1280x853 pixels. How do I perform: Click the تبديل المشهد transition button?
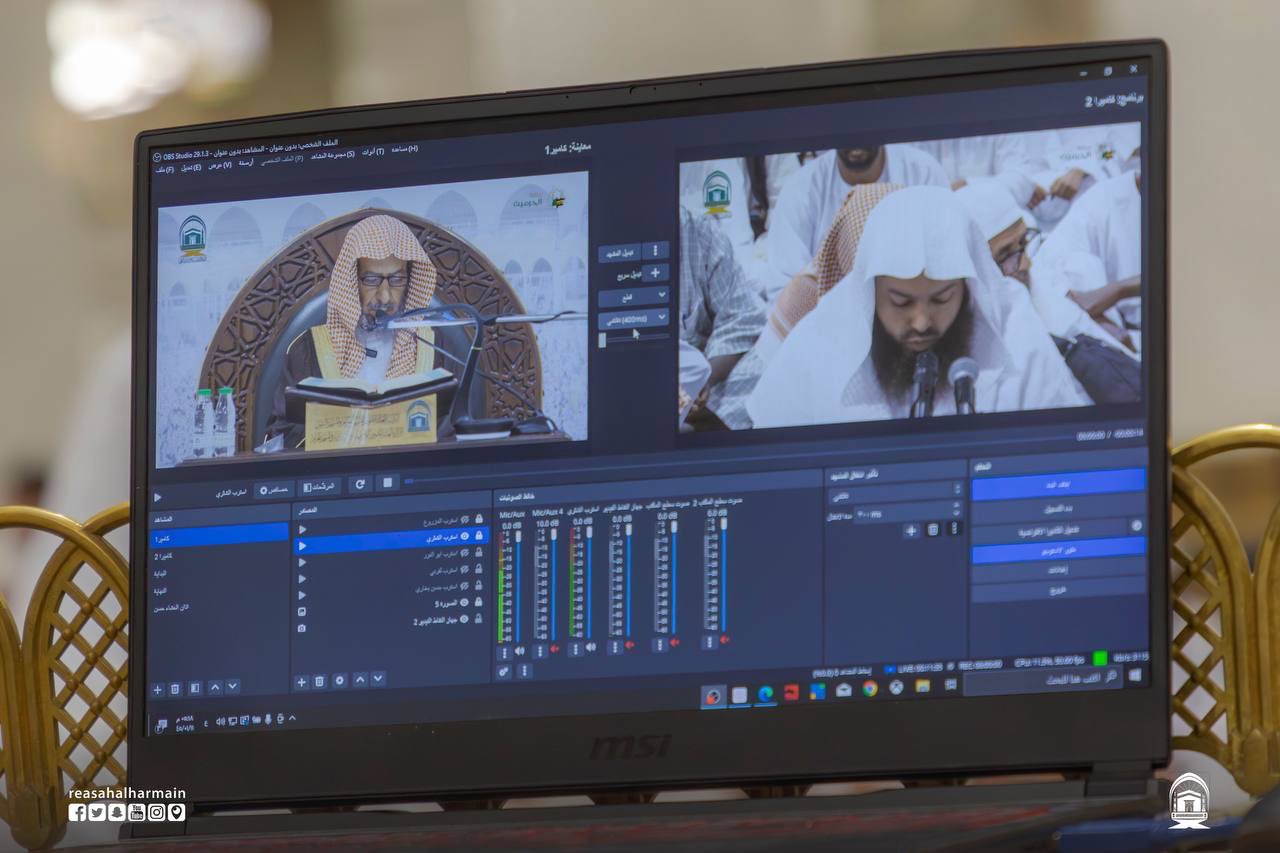619,253
